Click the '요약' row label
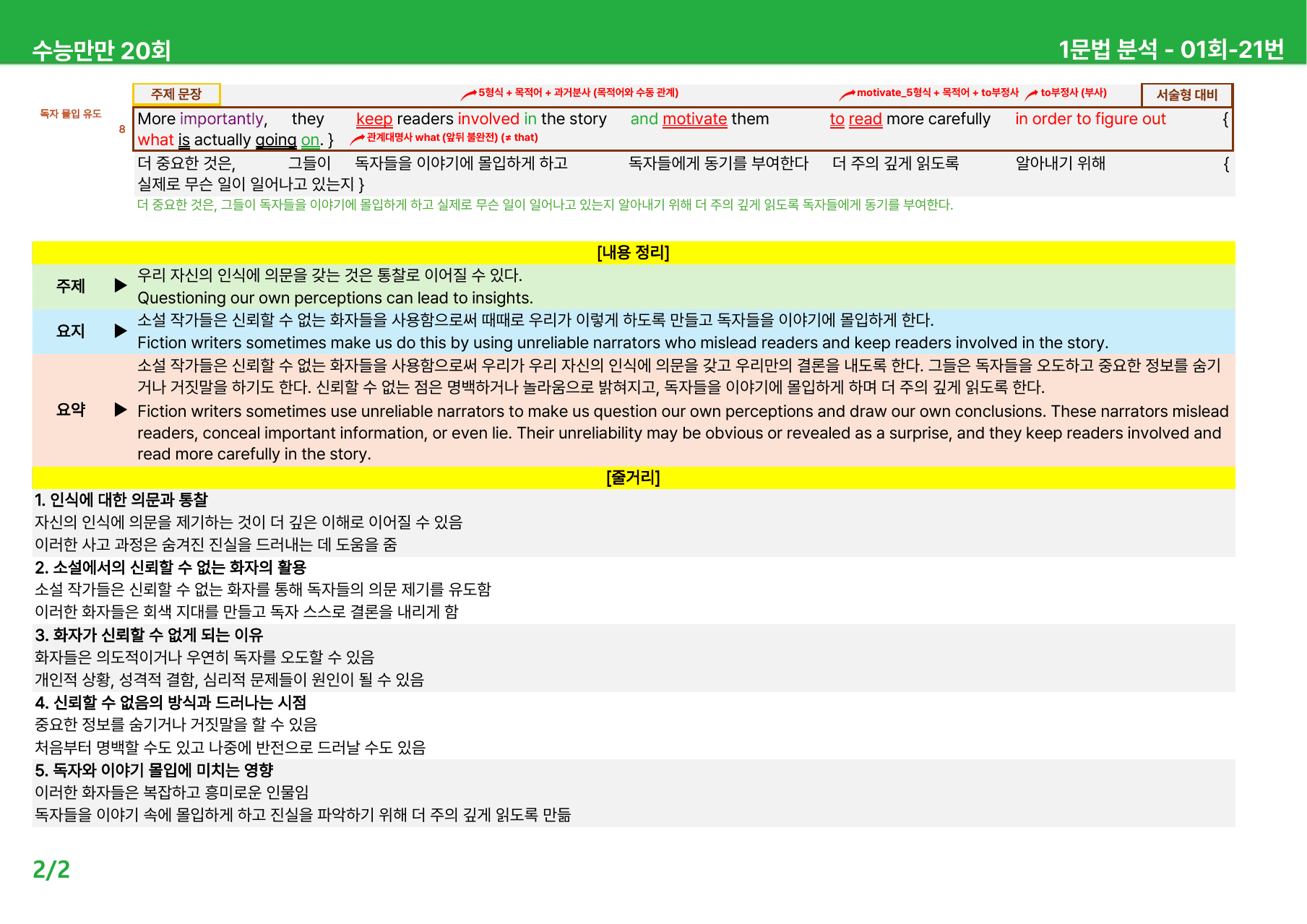This screenshot has height=924, width=1307. coord(71,410)
